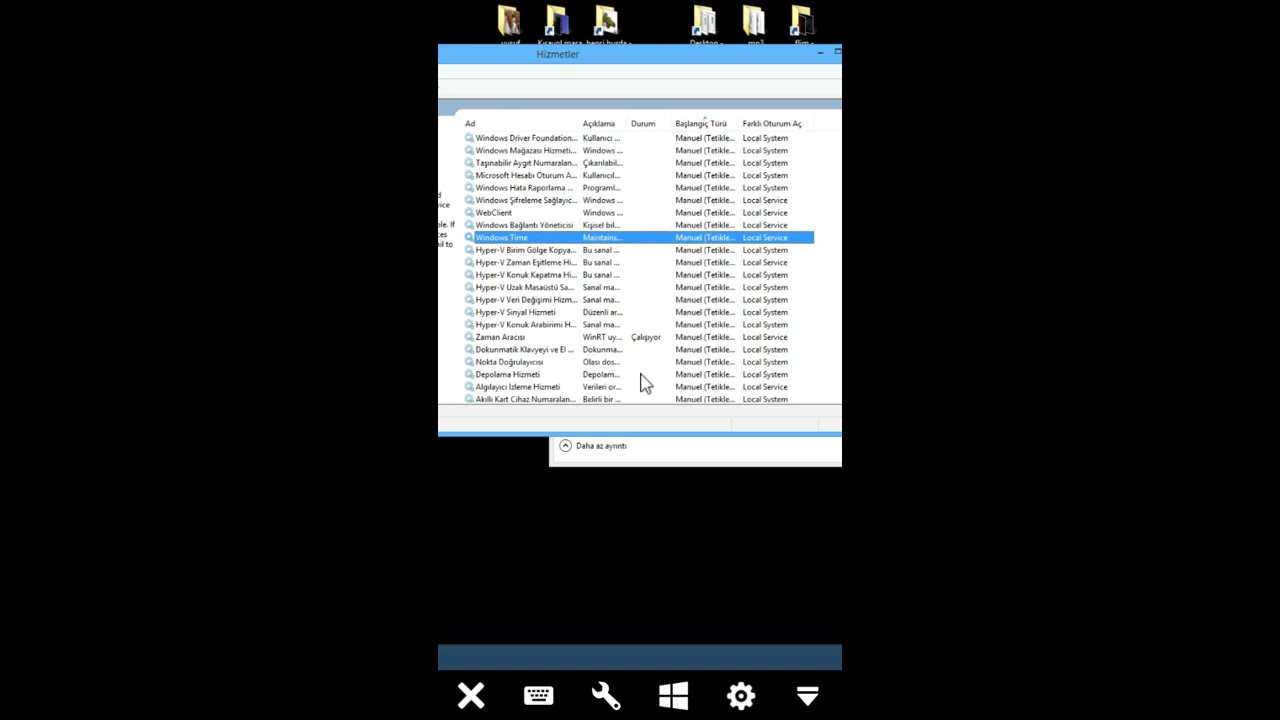This screenshot has height=720, width=1280.
Task: Tap the Windows logo key icon
Action: [673, 696]
